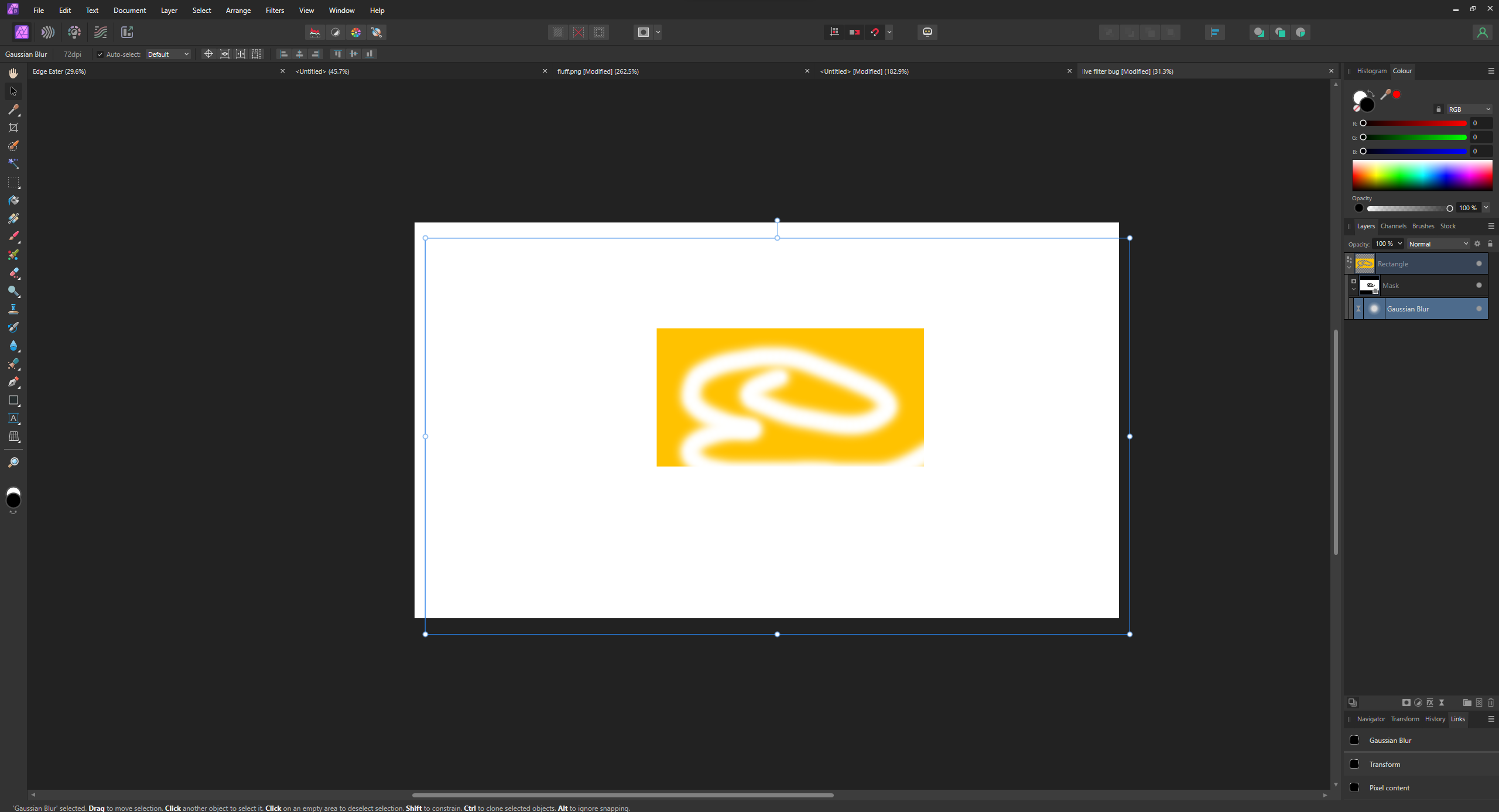Toggle the Gaussian Blur link checkbox

click(x=1354, y=740)
